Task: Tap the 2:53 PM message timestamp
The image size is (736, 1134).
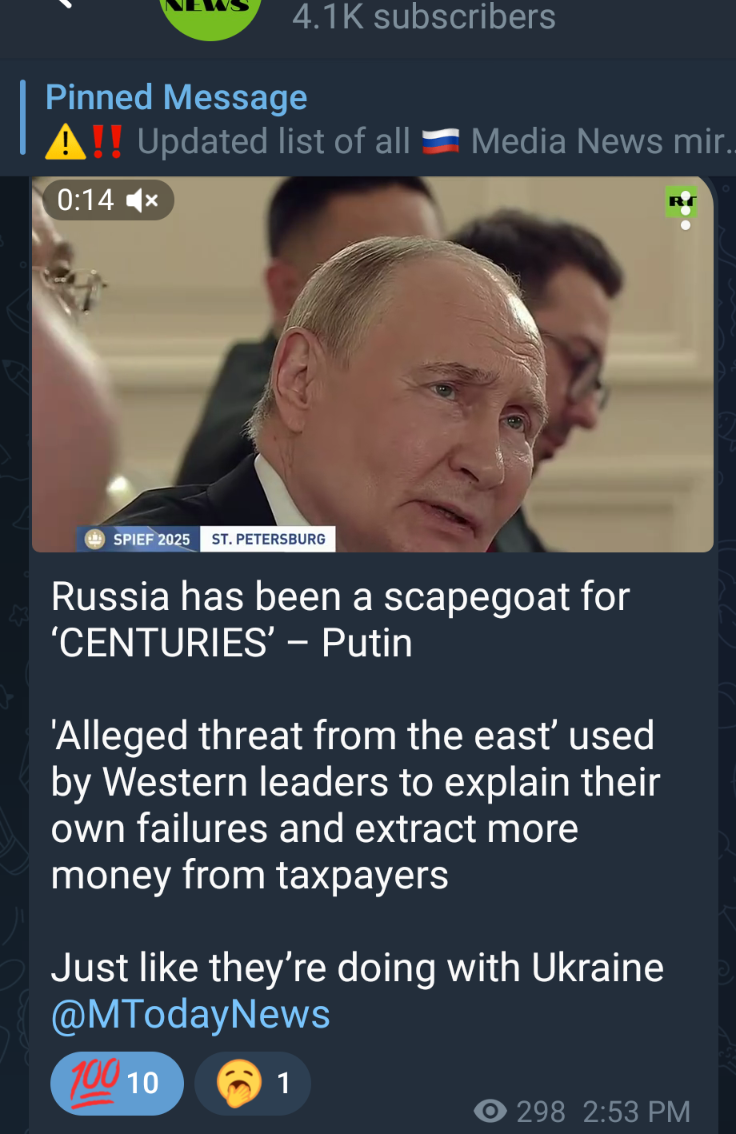Action: pyautogui.click(x=636, y=1112)
